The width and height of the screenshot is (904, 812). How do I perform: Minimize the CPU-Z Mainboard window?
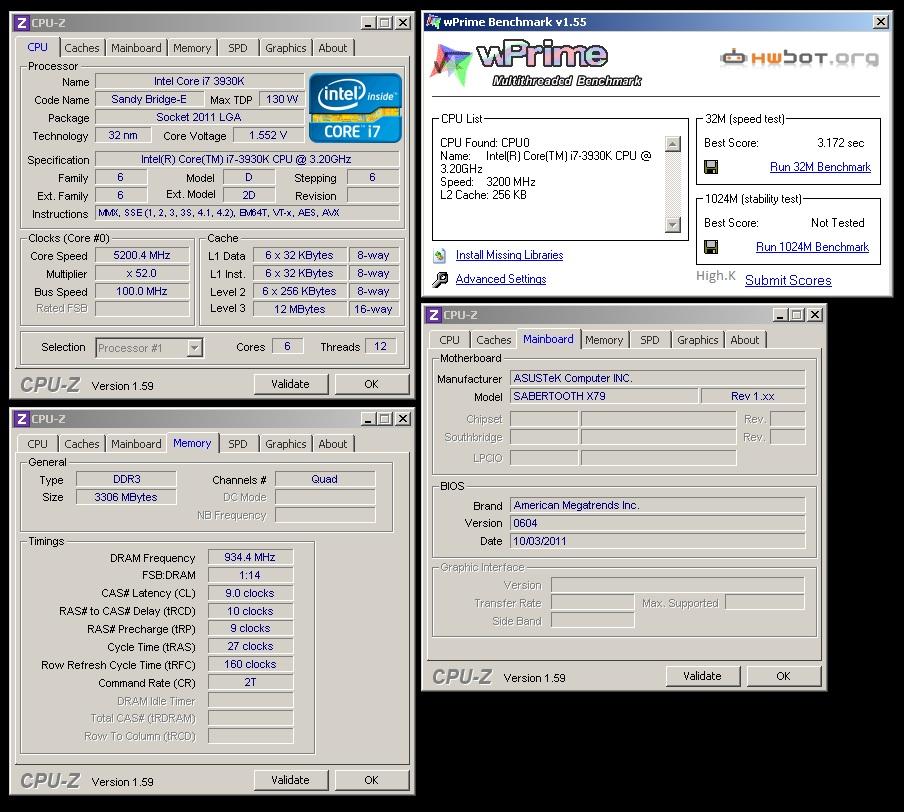pos(780,315)
